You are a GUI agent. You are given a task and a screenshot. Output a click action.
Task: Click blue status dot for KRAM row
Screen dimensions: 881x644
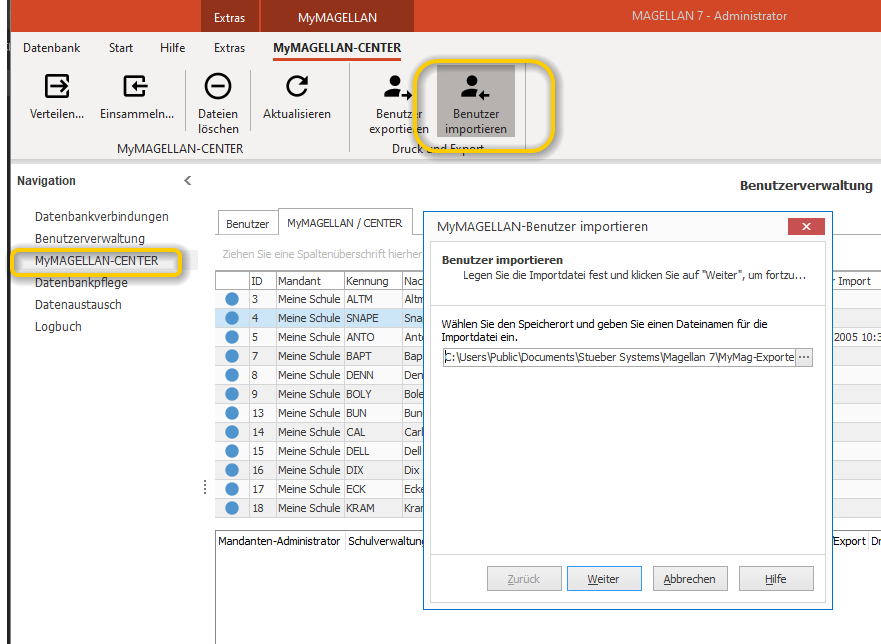pos(232,508)
